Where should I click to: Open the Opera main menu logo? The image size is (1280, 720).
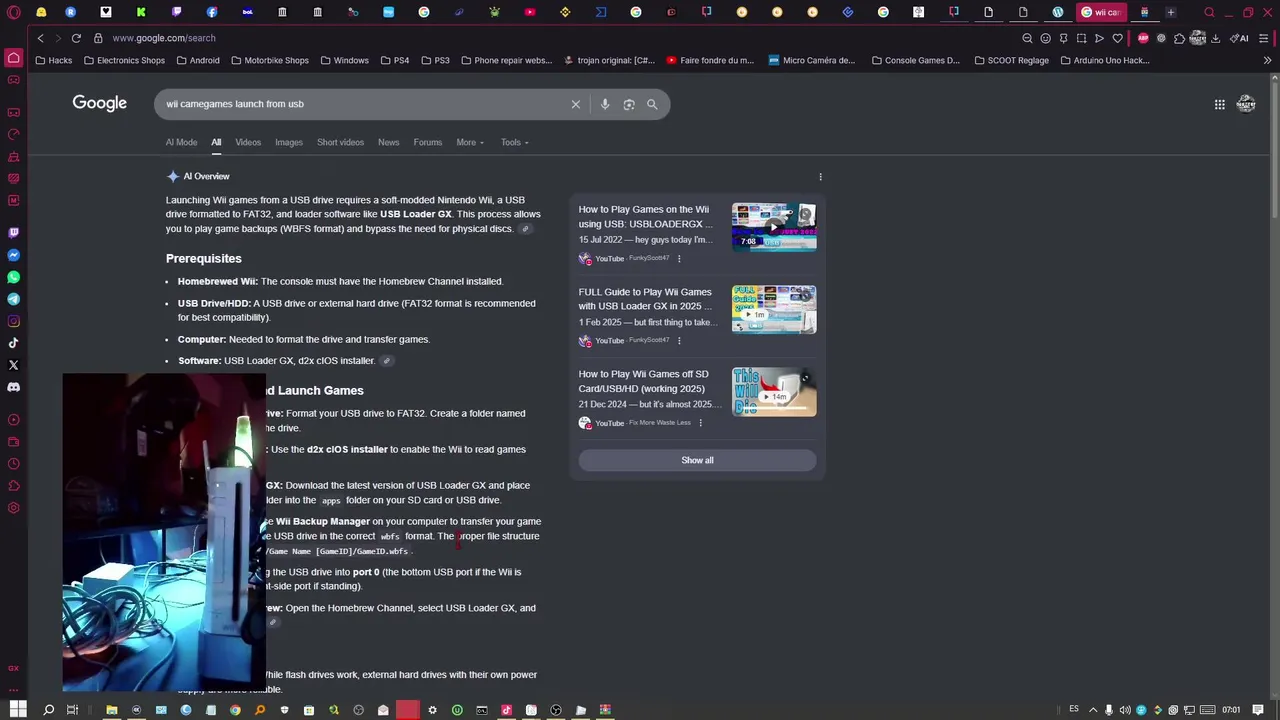click(x=13, y=12)
